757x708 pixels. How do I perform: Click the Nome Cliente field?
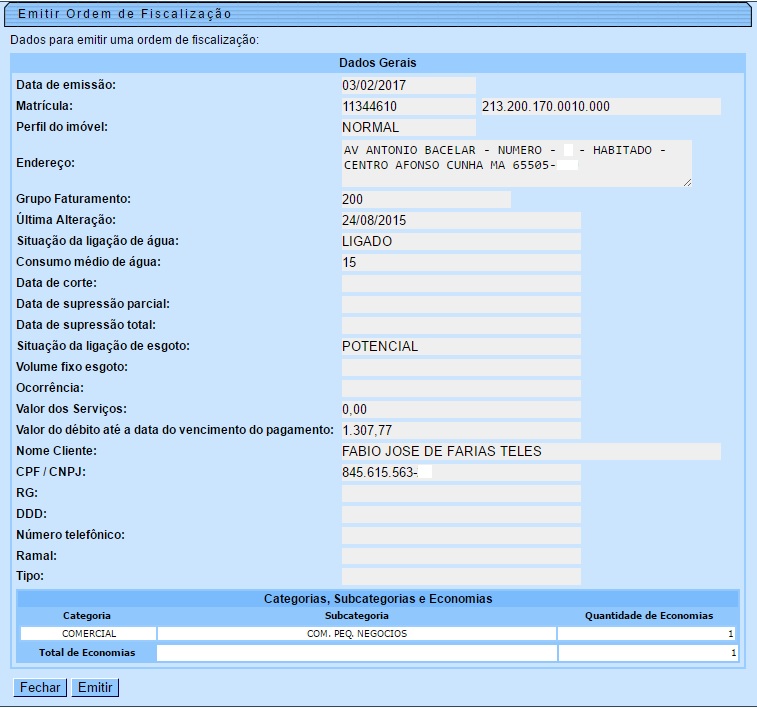(x=530, y=451)
